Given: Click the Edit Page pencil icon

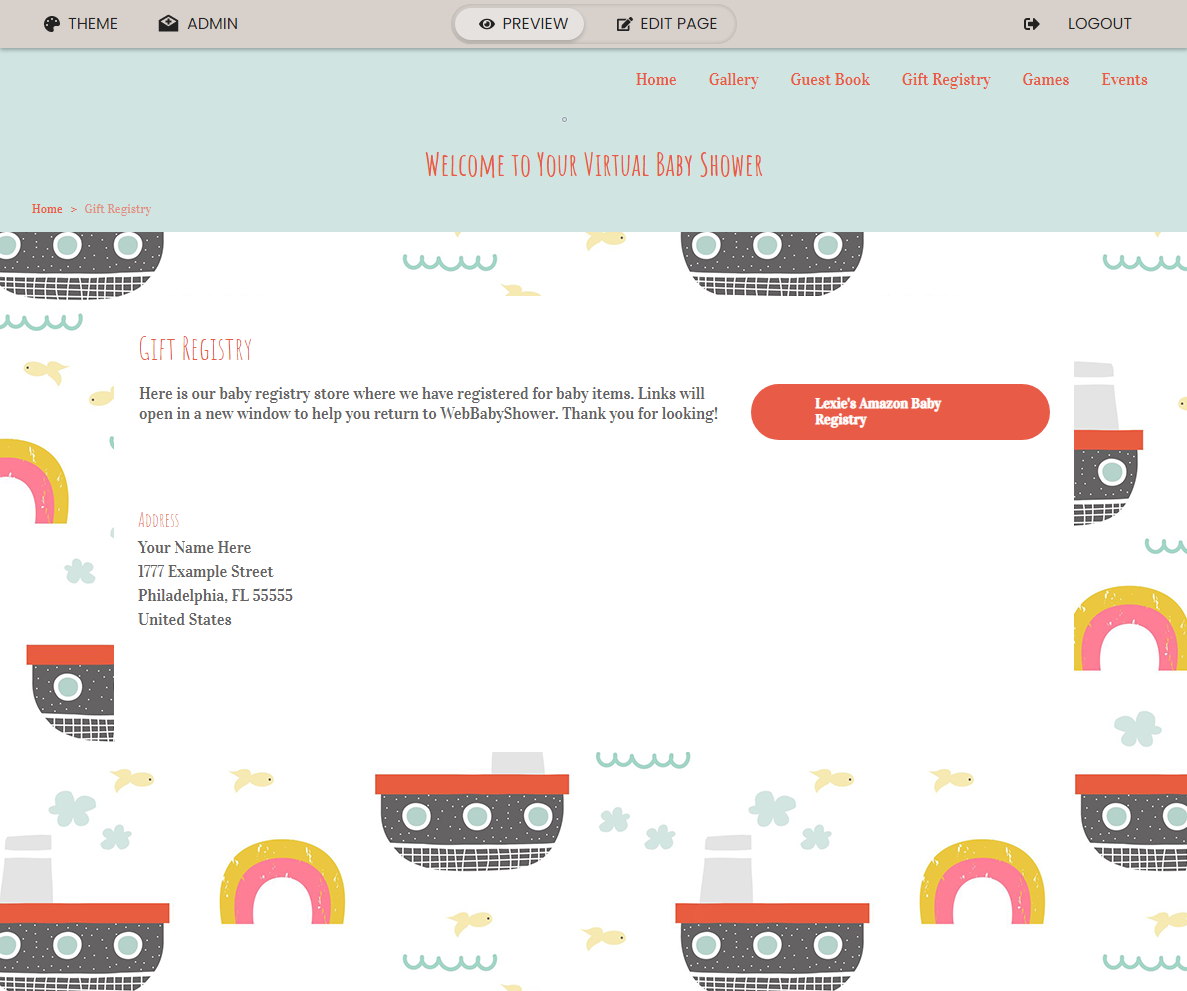Looking at the screenshot, I should click(624, 24).
